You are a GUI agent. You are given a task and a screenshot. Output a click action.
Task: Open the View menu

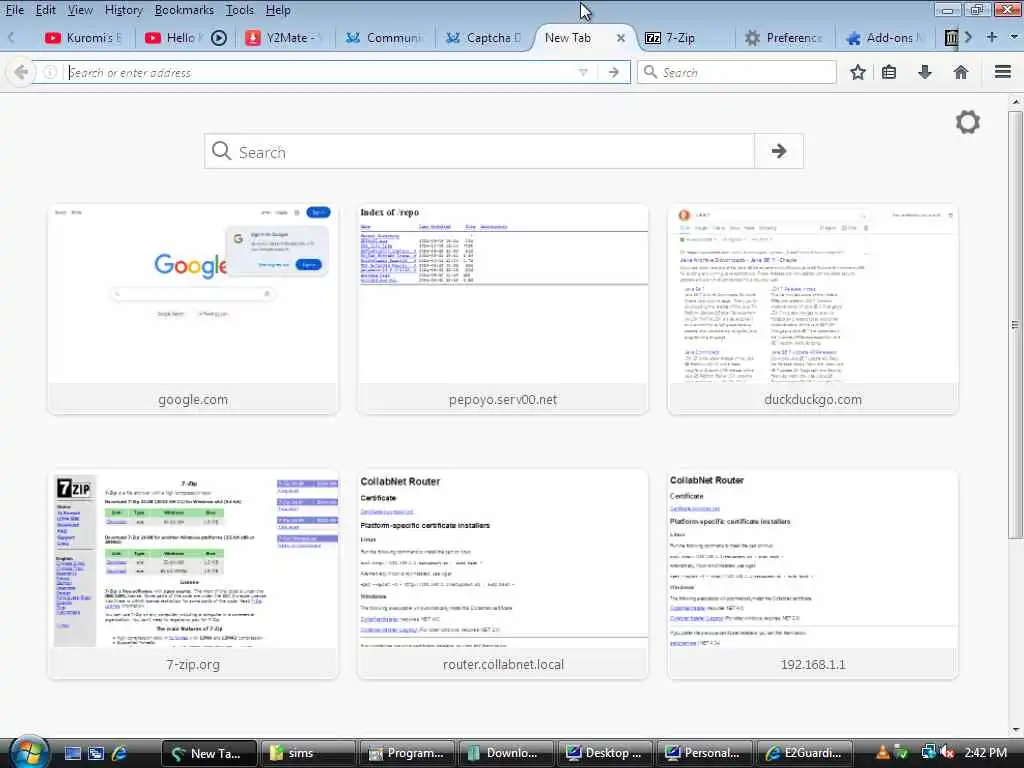[80, 10]
